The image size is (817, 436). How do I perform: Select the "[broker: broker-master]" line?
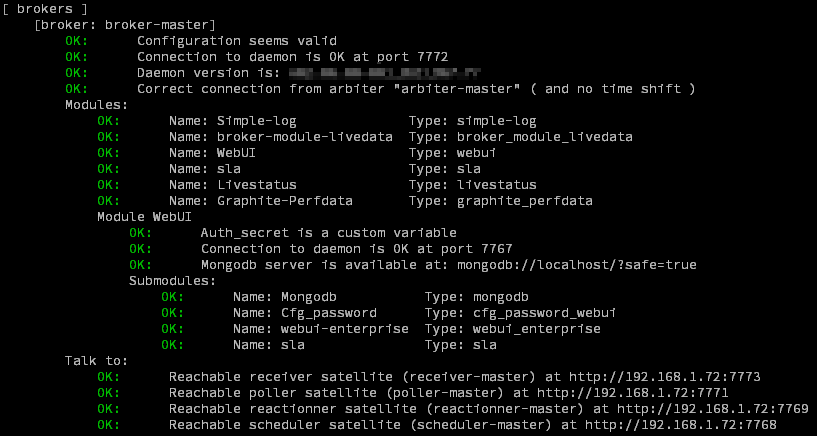pos(125,25)
